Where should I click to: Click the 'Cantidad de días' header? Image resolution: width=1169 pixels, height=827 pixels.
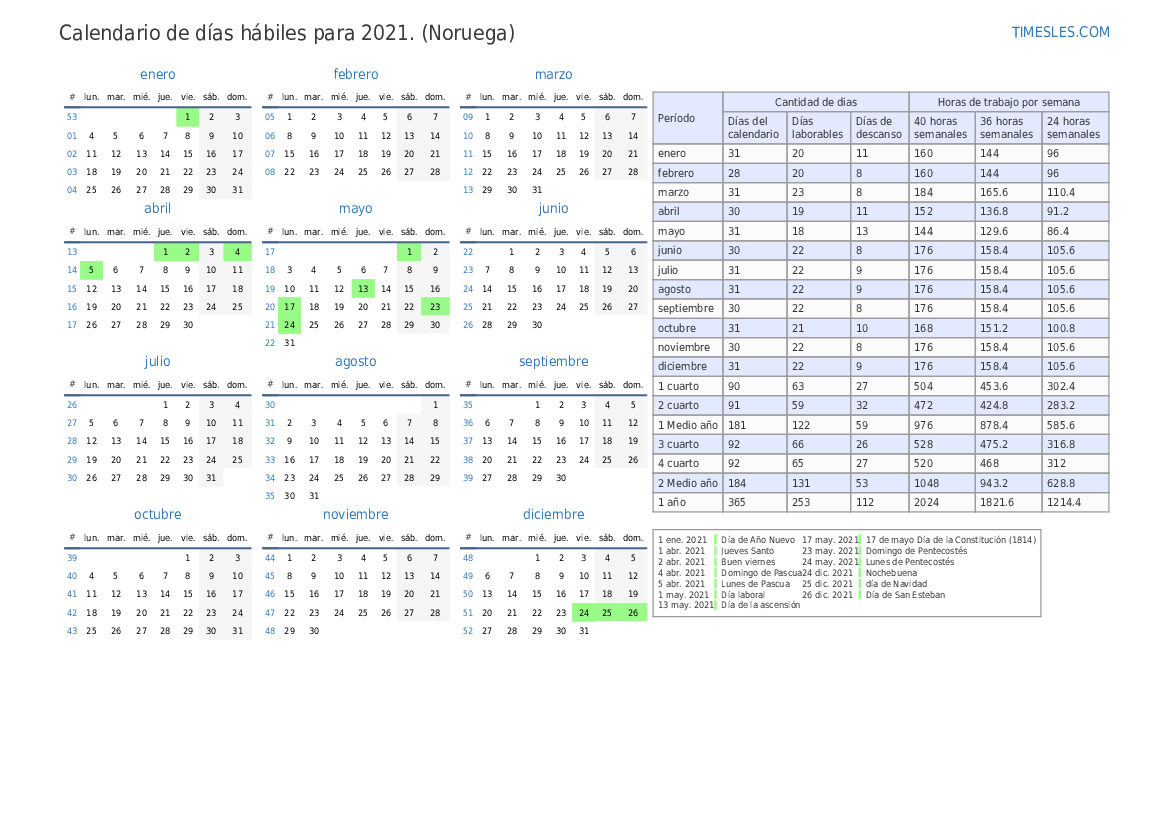(x=816, y=102)
